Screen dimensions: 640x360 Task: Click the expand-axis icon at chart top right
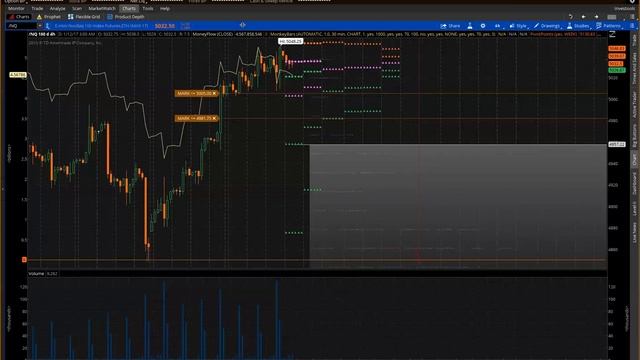coord(612,35)
